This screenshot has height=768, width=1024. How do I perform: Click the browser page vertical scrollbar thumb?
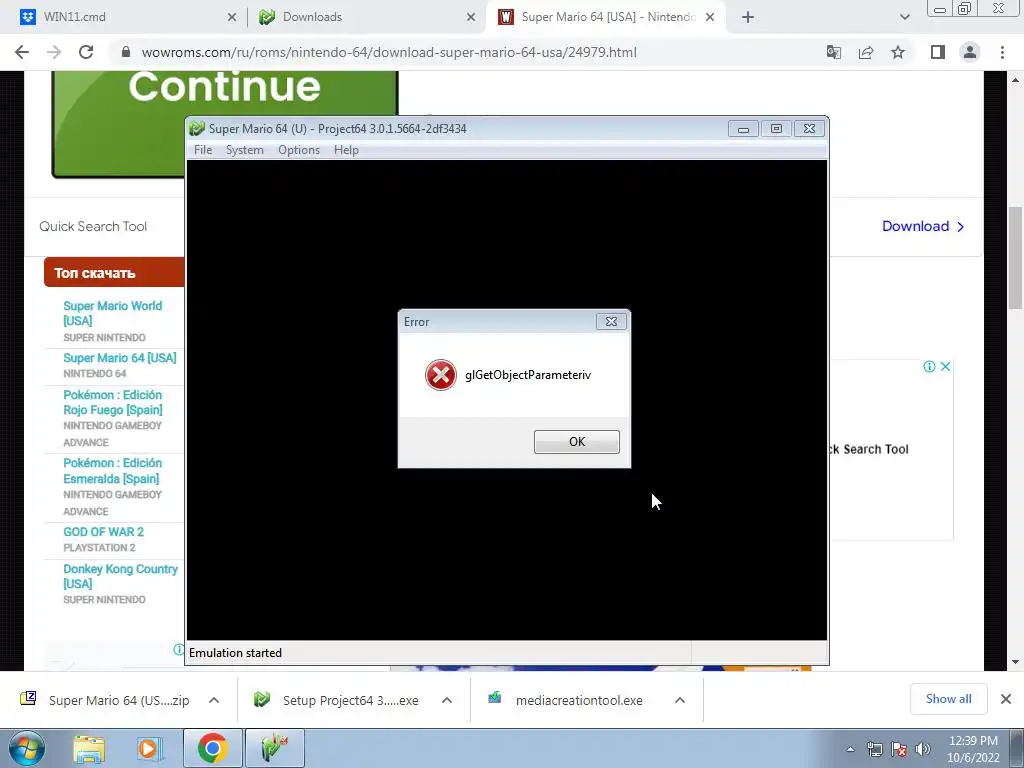pyautogui.click(x=1015, y=258)
